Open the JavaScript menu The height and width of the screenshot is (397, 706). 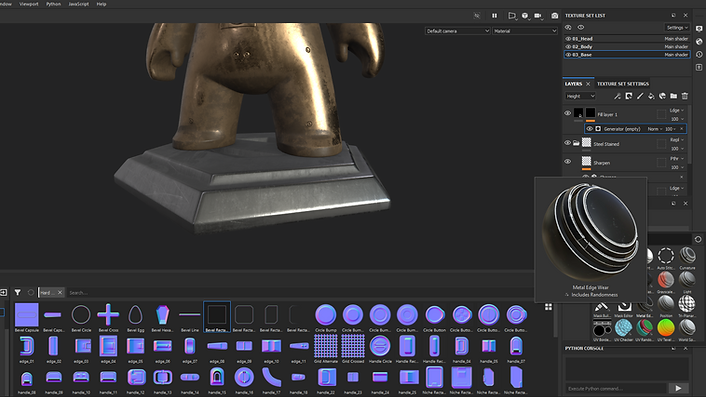[x=78, y=4]
